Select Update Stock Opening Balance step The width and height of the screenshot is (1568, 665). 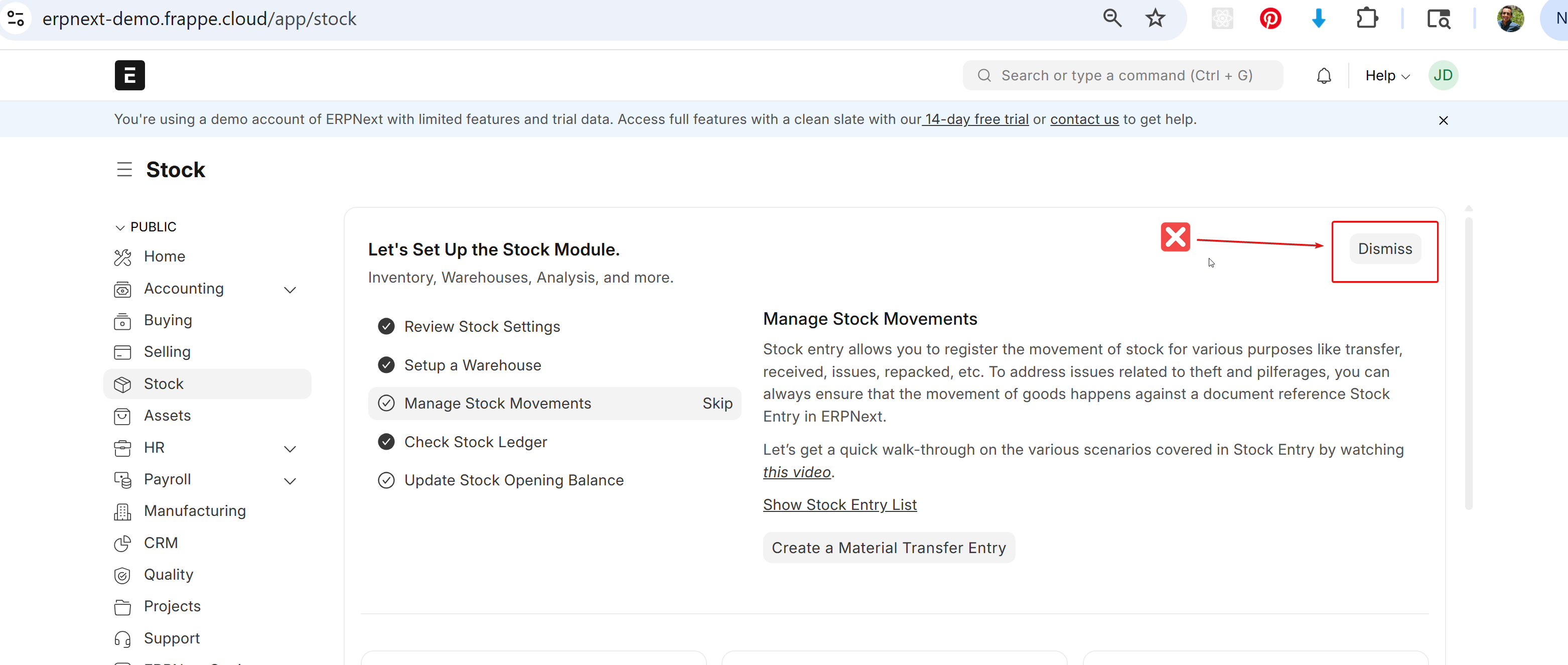(554, 480)
